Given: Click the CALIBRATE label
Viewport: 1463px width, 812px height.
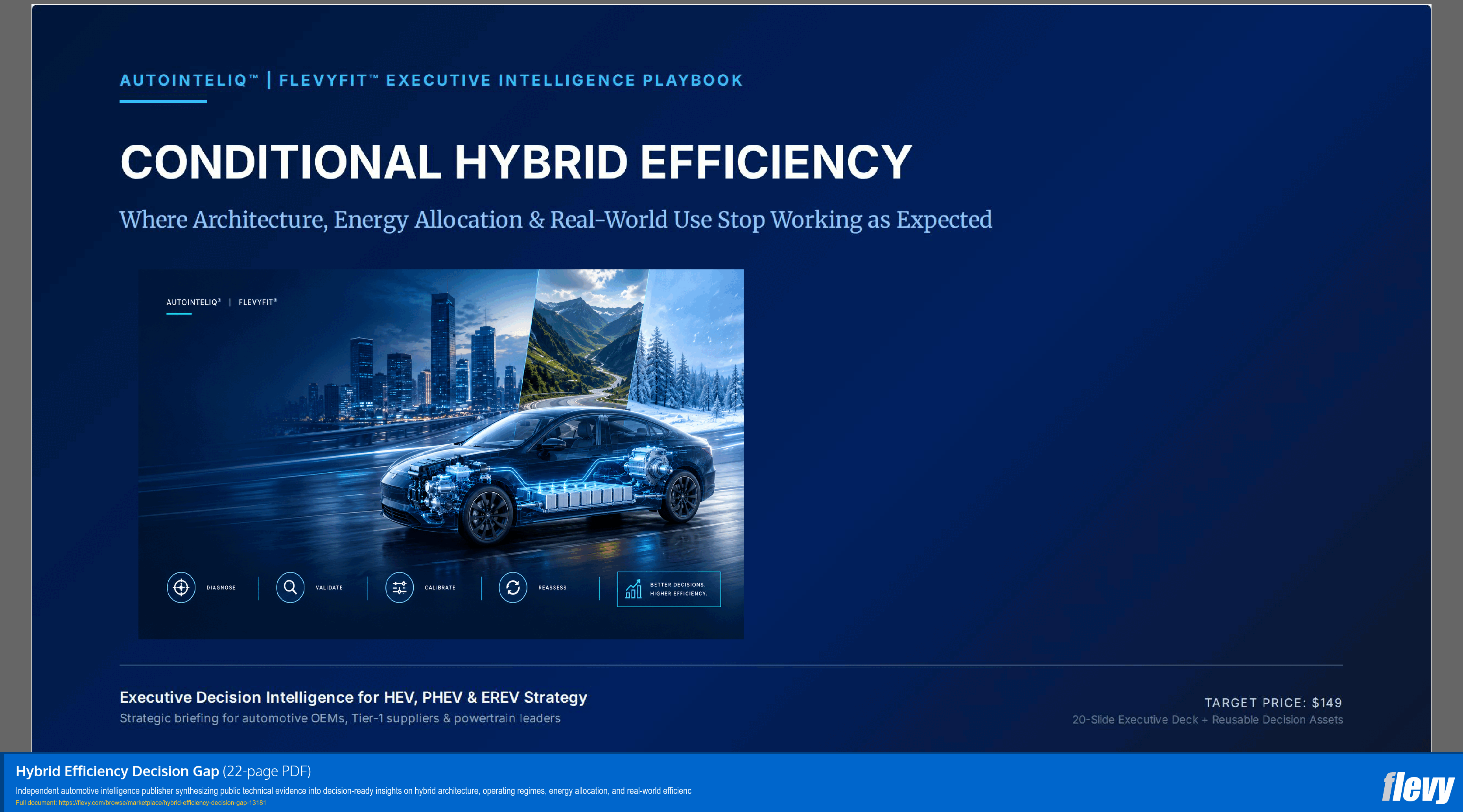Looking at the screenshot, I should click(440, 588).
